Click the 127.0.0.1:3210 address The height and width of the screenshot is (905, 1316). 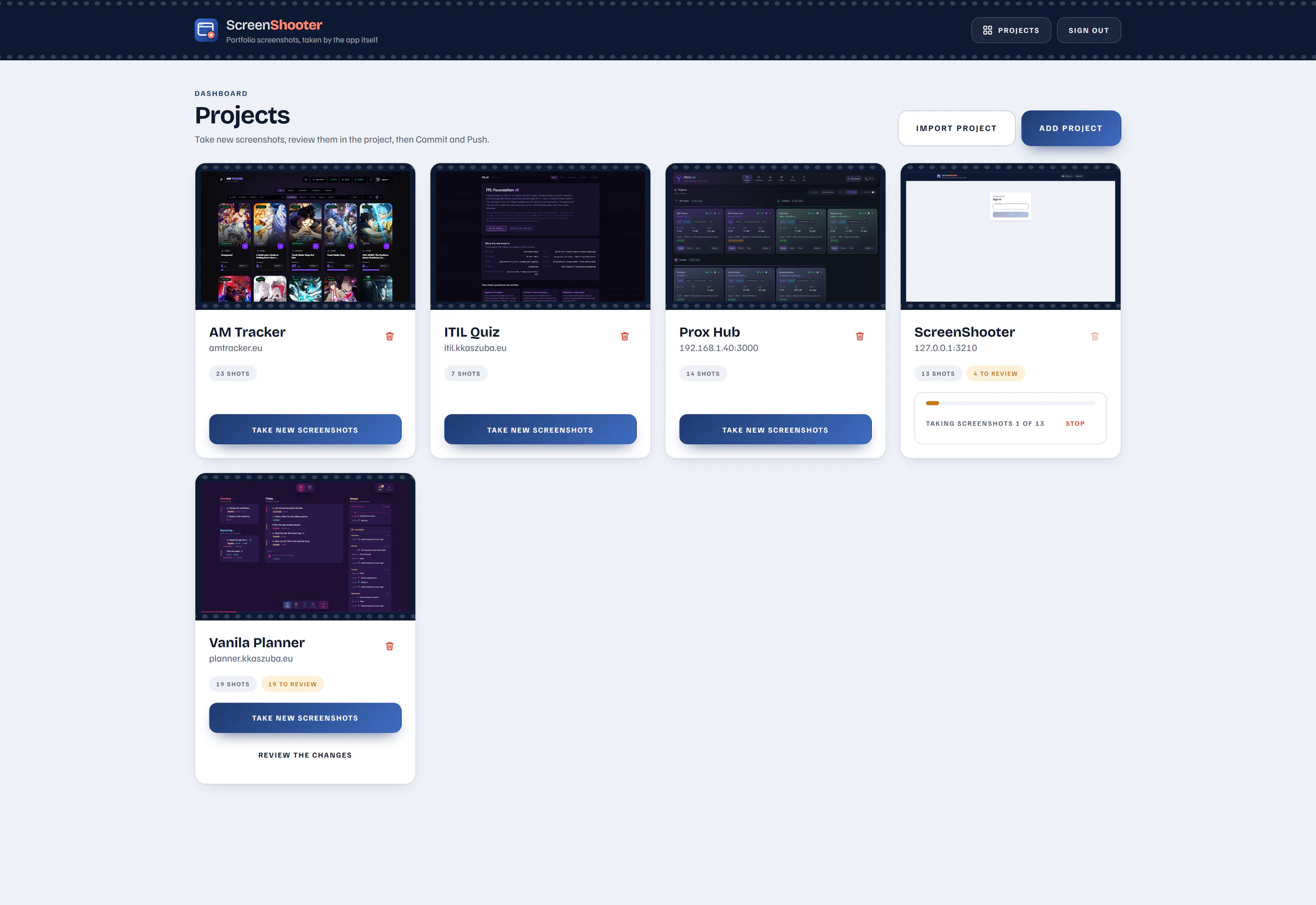[x=945, y=348]
